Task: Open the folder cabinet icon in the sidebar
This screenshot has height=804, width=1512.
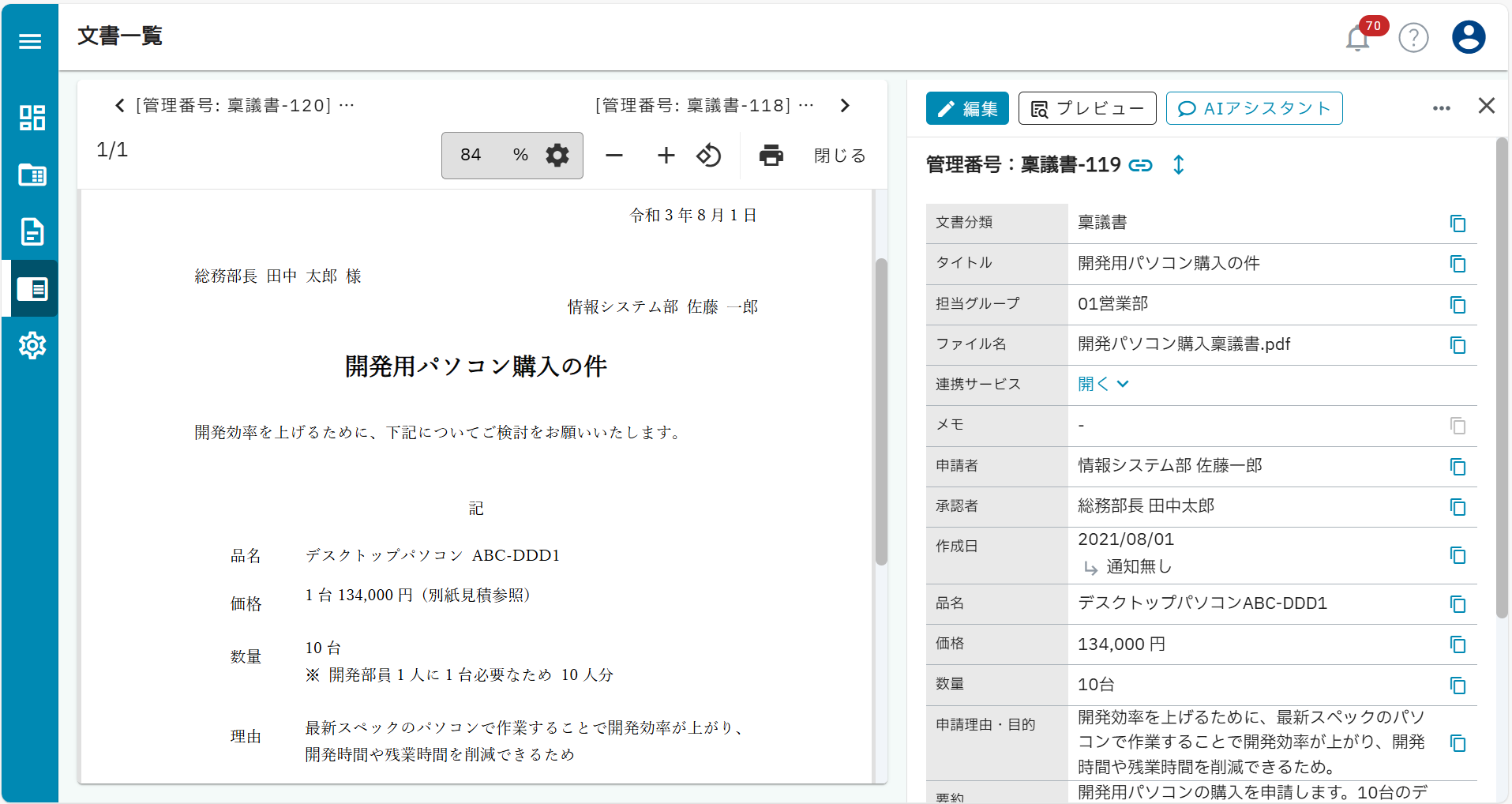Action: pyautogui.click(x=32, y=175)
